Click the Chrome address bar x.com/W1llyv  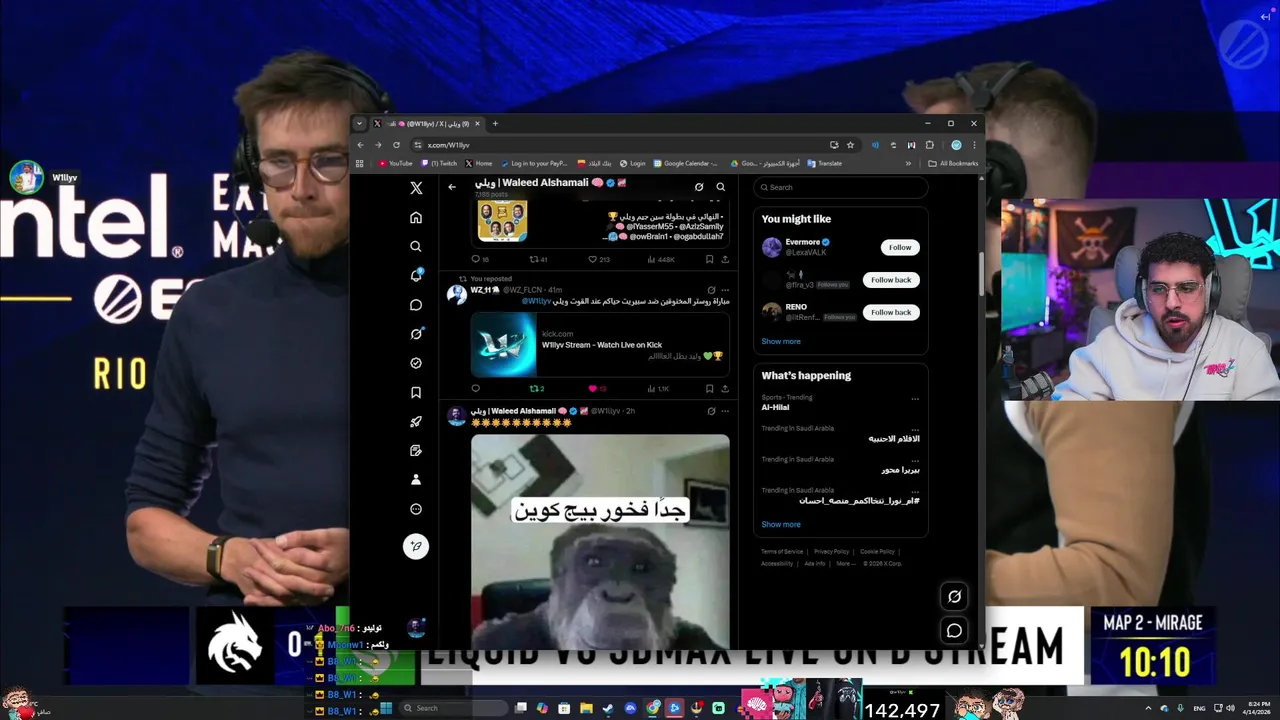[620, 145]
